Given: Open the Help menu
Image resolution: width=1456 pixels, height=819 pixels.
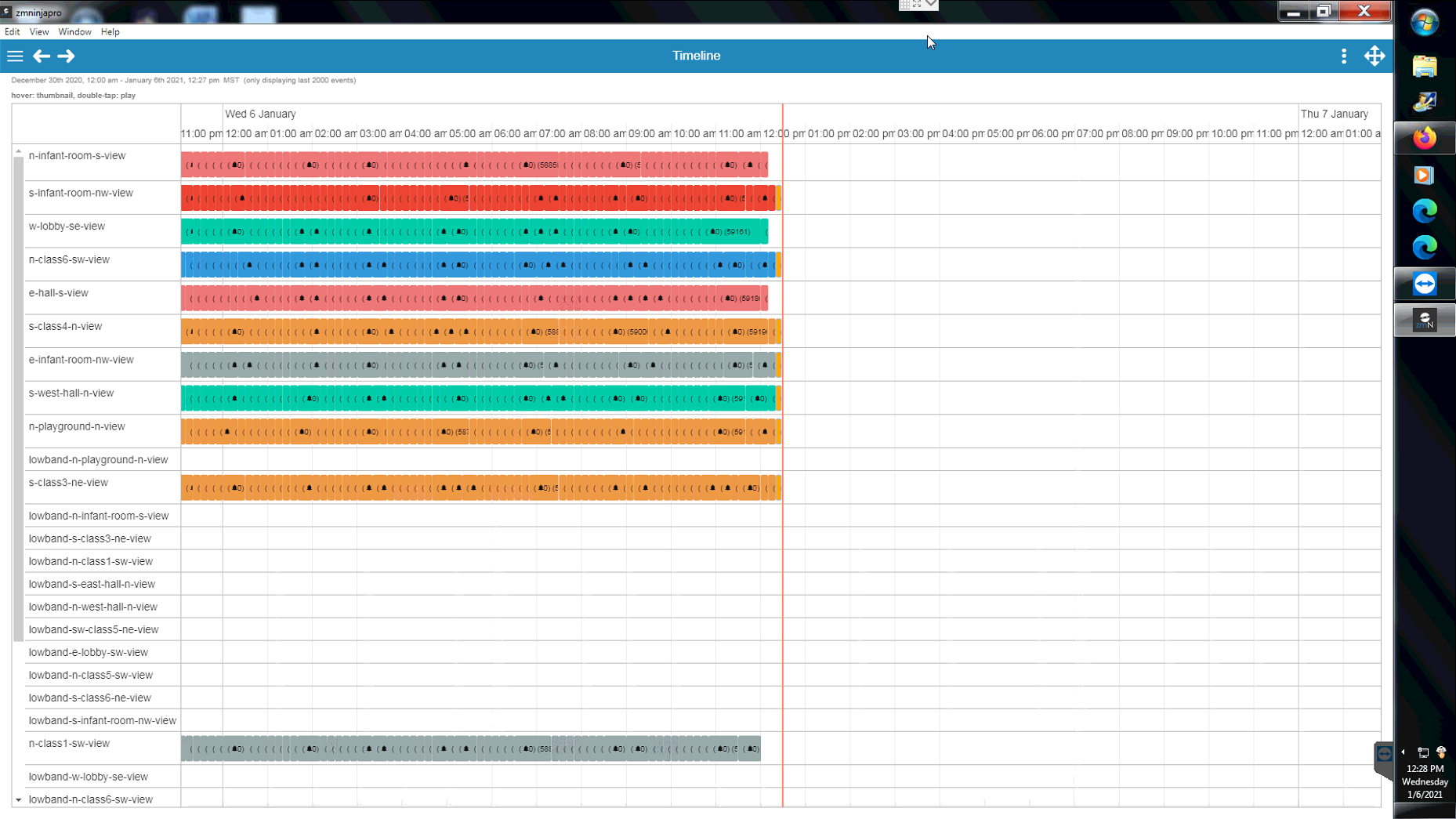Looking at the screenshot, I should (x=110, y=32).
